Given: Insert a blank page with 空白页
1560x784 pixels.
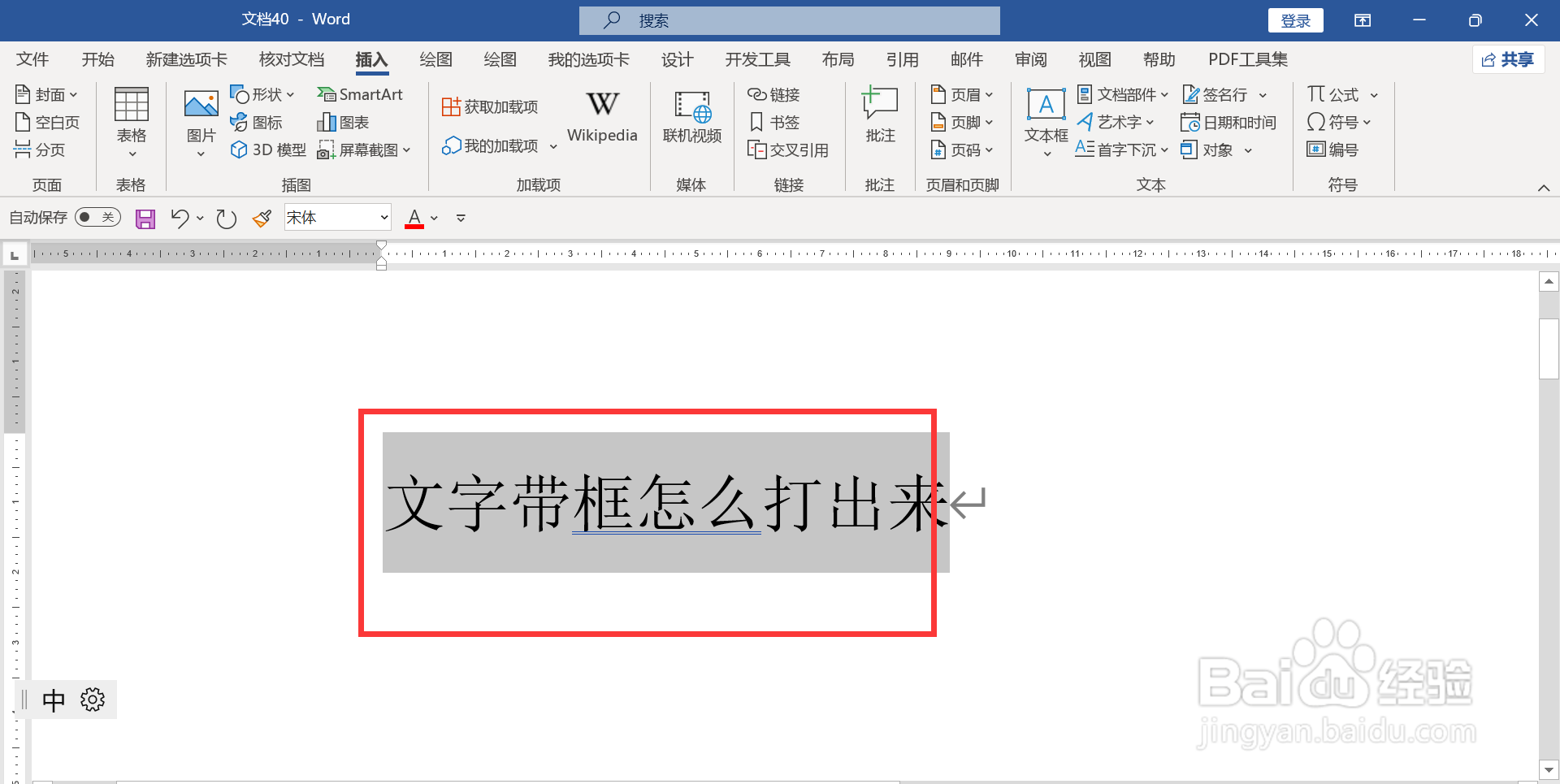Looking at the screenshot, I should click(x=47, y=123).
